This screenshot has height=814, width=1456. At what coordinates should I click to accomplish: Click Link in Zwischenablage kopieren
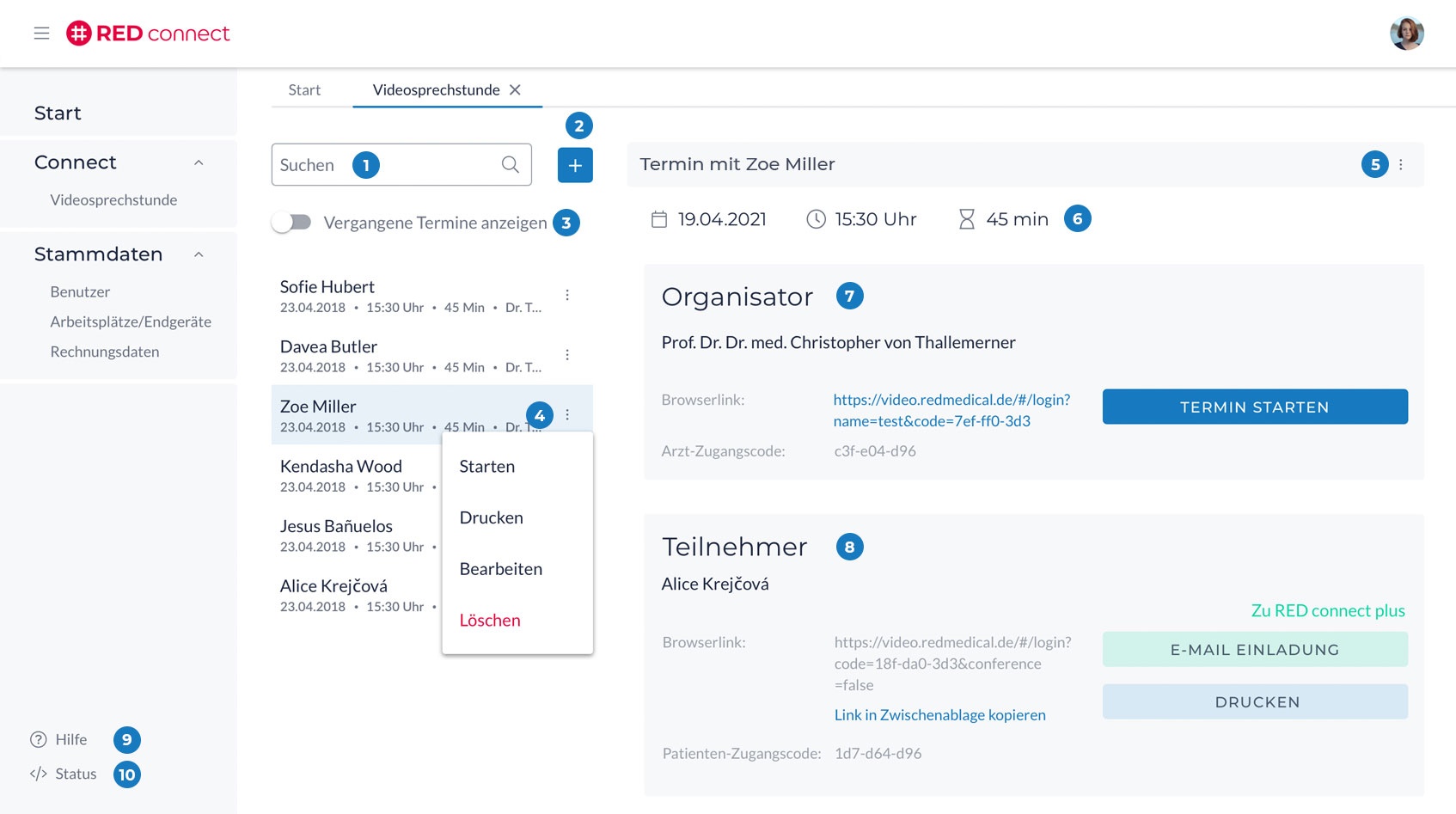tap(939, 715)
